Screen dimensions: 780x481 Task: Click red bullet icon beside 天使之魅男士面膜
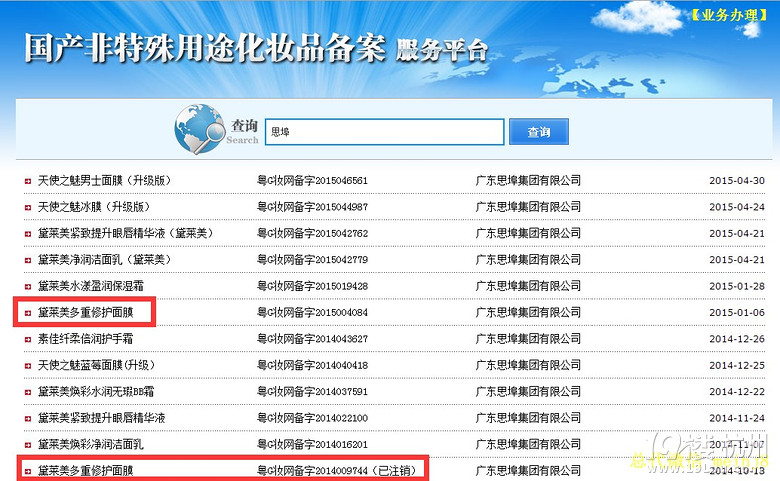click(28, 182)
